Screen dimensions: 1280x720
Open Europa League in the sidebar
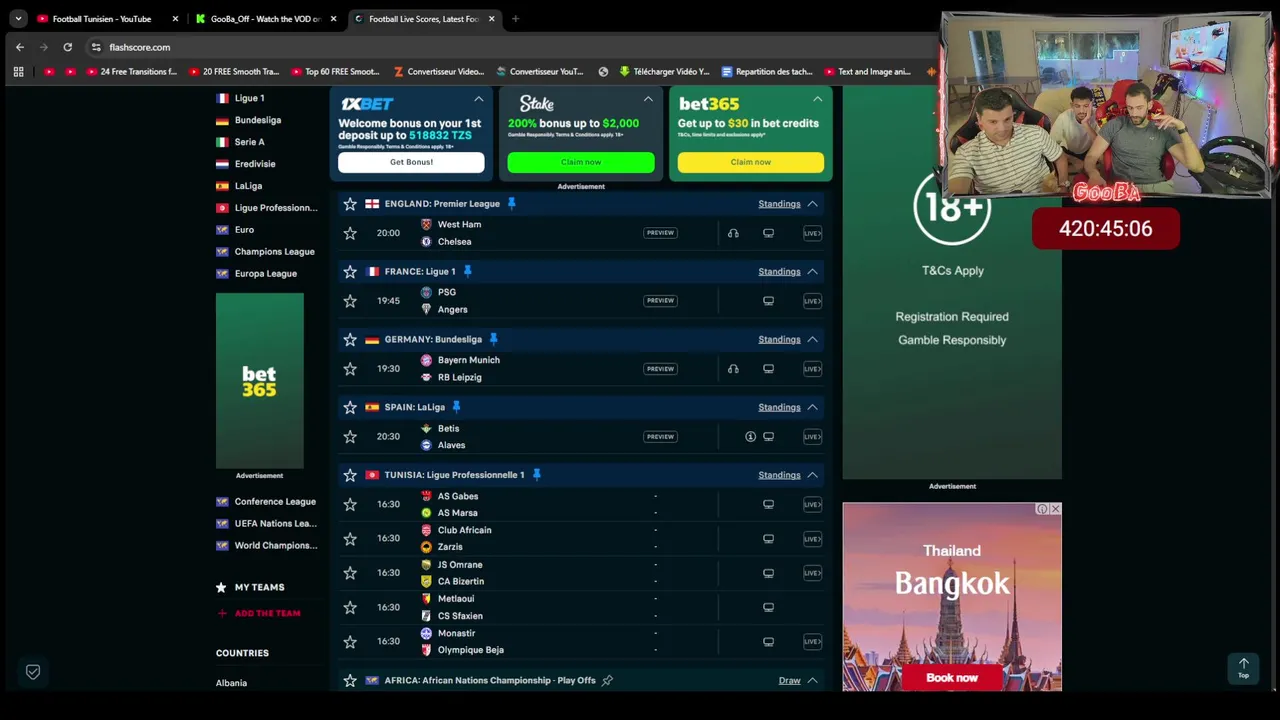pyautogui.click(x=265, y=274)
